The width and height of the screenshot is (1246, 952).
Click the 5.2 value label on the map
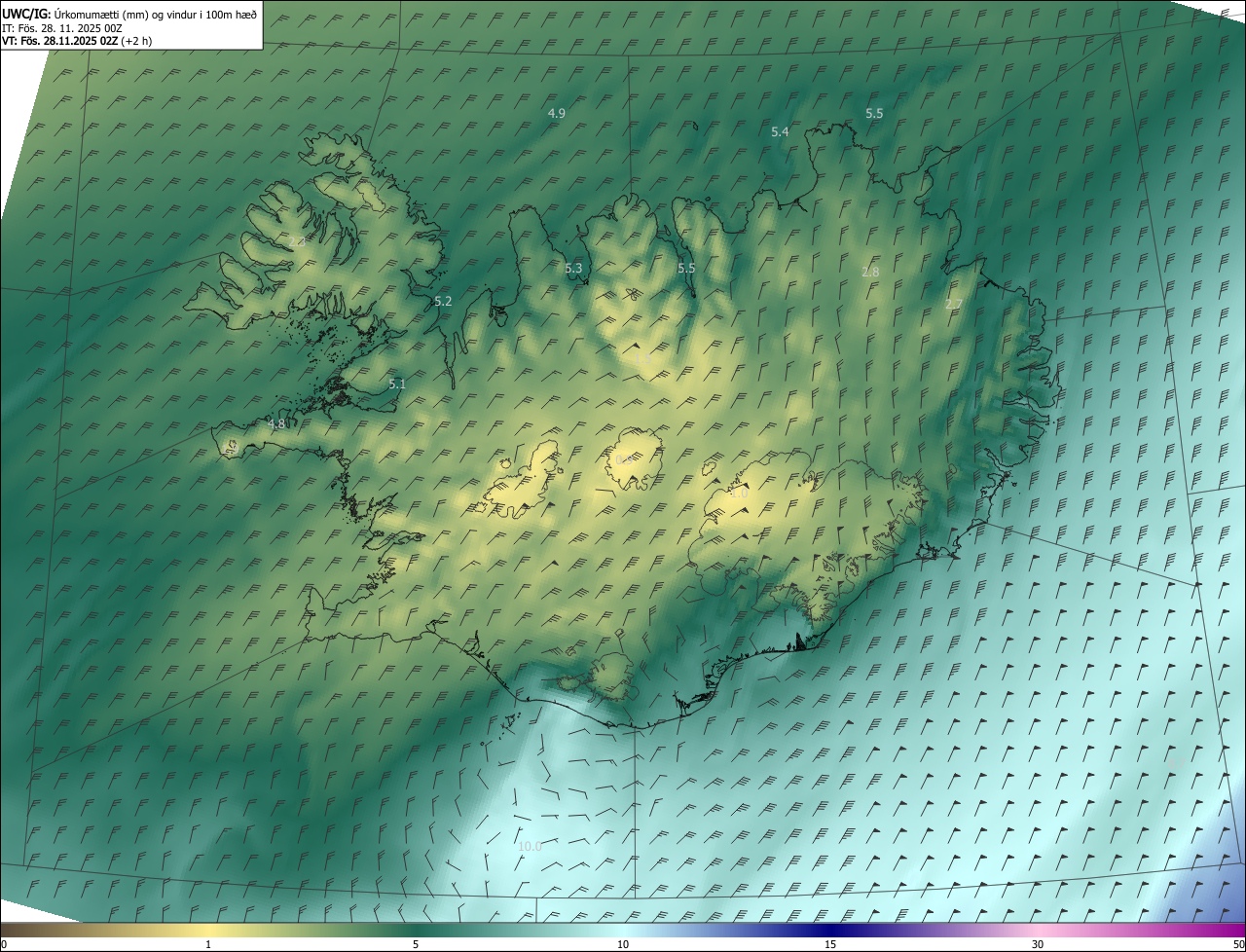click(443, 301)
